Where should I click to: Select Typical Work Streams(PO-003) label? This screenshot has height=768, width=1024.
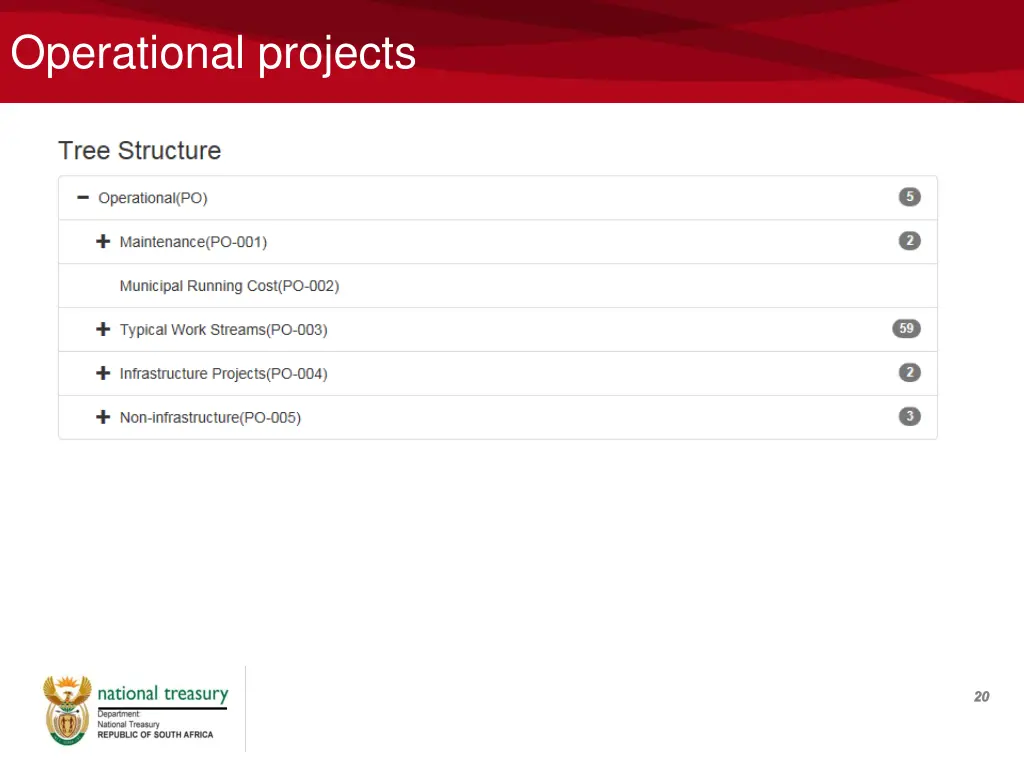[223, 330]
